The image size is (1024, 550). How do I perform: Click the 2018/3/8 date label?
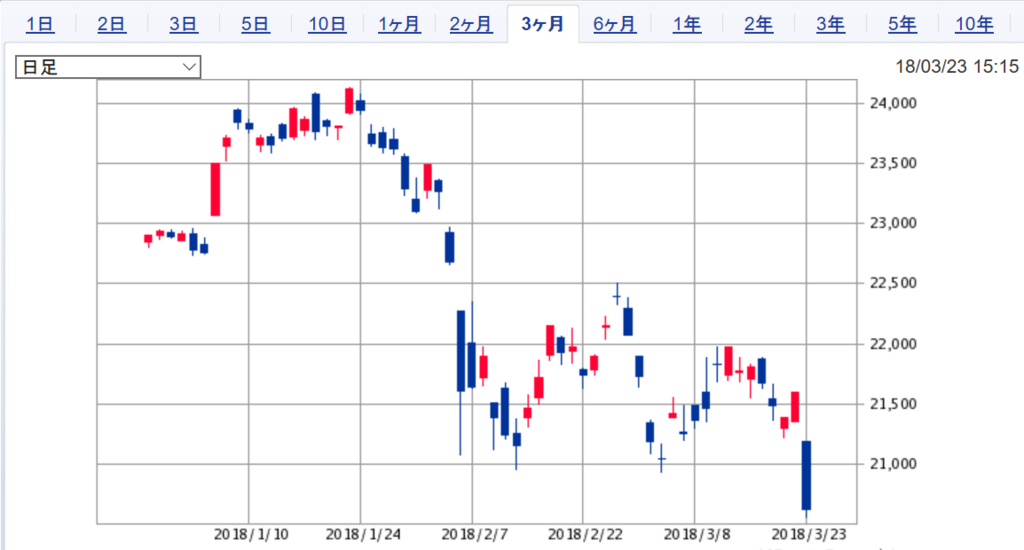point(697,535)
